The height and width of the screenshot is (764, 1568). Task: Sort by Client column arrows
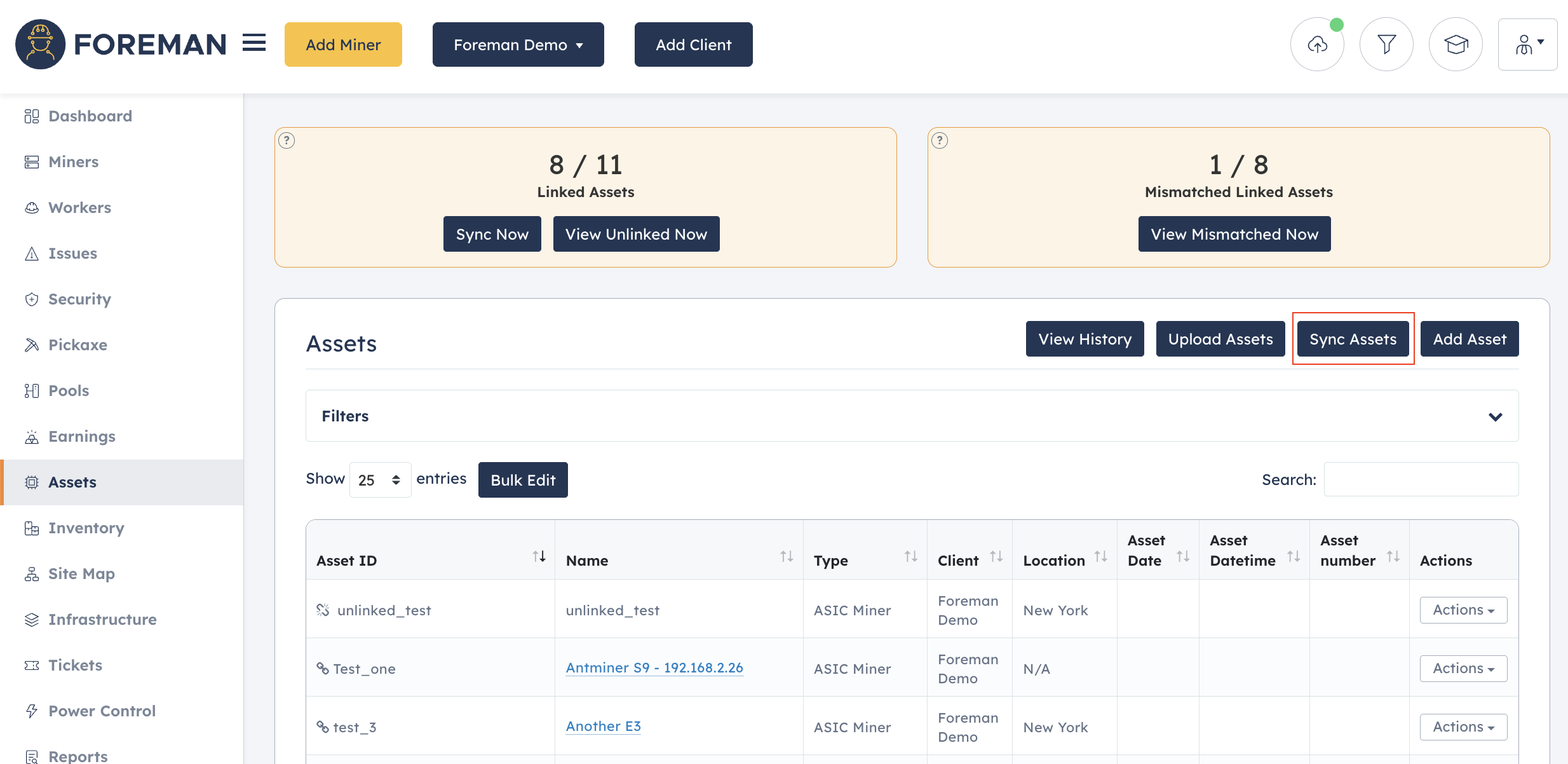[x=996, y=557]
